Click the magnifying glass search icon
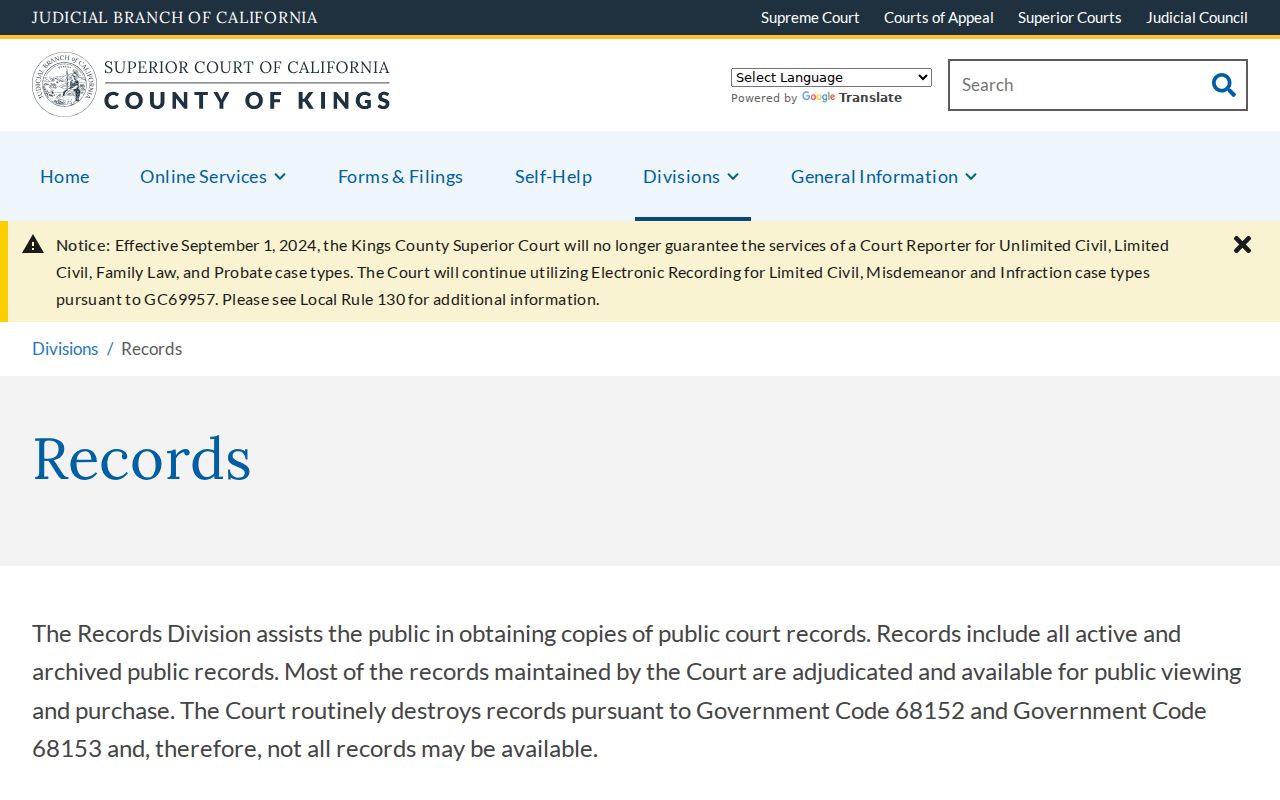 point(1223,85)
